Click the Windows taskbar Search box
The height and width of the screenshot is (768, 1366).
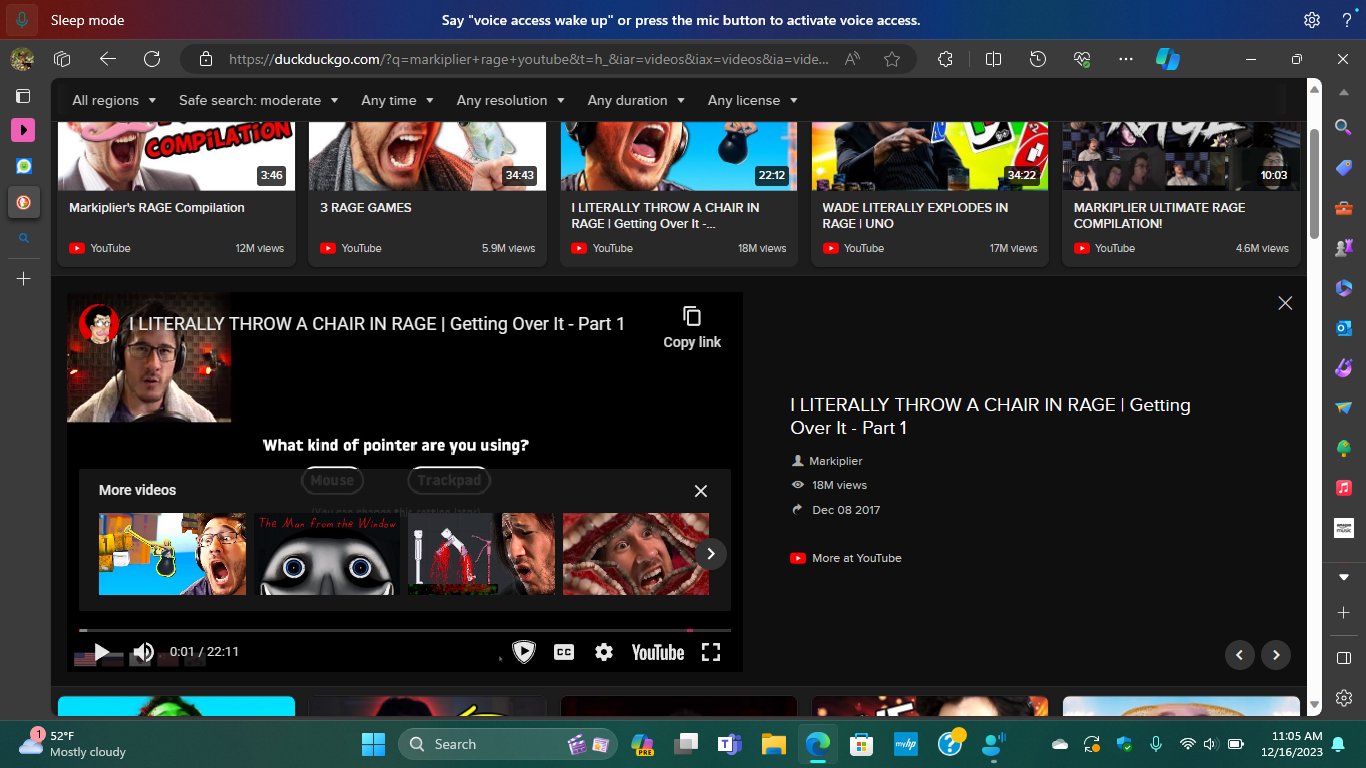tap(507, 744)
